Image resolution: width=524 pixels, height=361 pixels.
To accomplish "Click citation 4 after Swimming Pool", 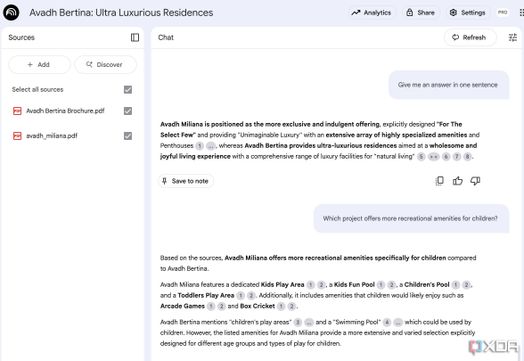I will point(387,322).
